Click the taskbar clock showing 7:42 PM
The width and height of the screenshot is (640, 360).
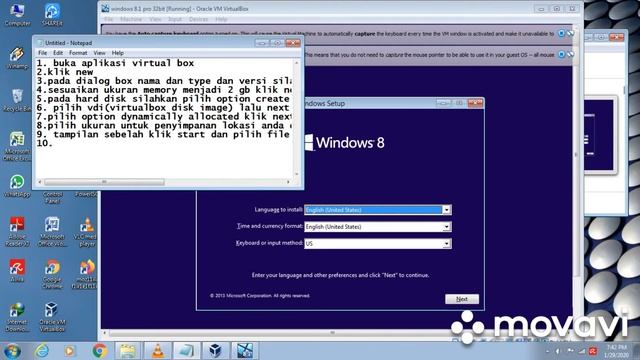point(617,351)
